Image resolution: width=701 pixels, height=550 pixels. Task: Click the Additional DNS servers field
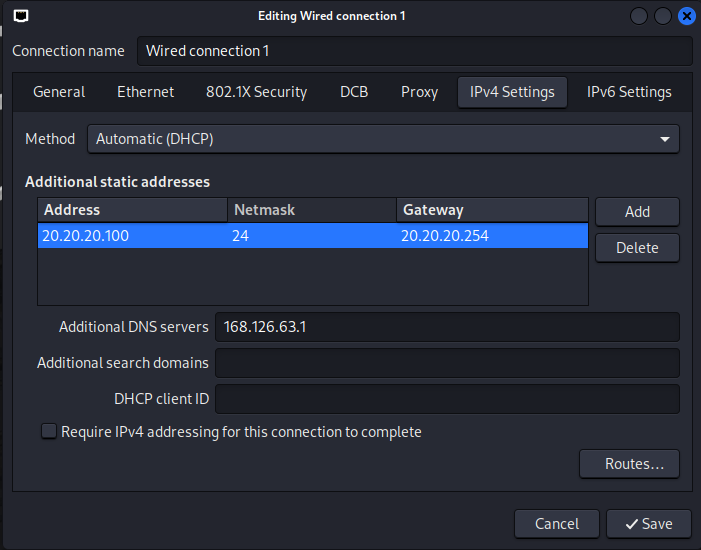tap(447, 327)
